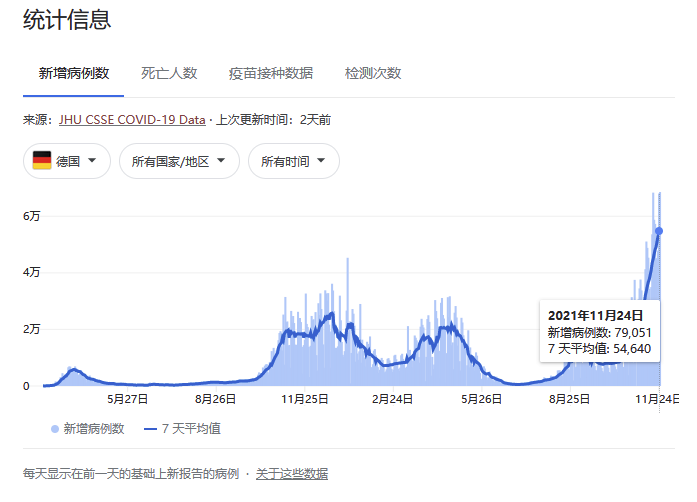697x502 pixels.
Task: Expand the 所有国家/地区 dropdown
Action: [179, 161]
